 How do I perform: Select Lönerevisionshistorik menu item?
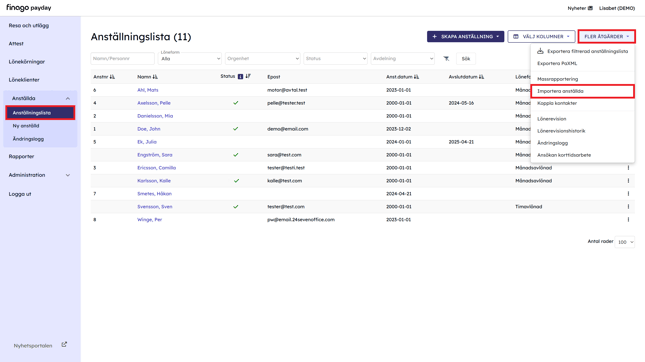561,131
